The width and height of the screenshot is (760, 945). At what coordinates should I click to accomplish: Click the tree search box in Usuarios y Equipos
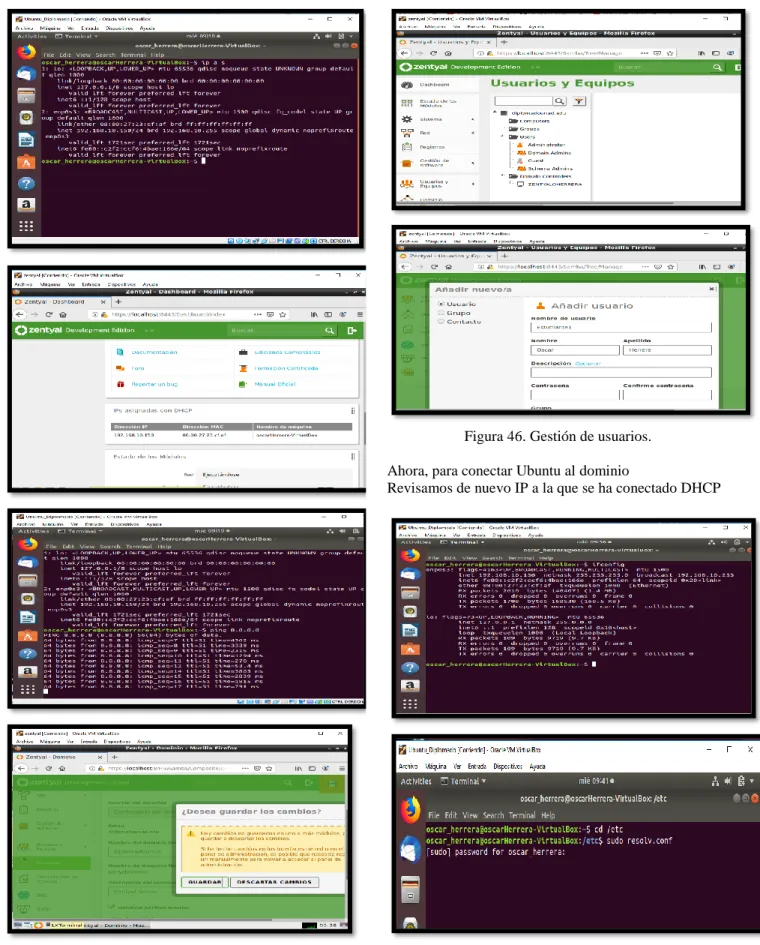(523, 101)
